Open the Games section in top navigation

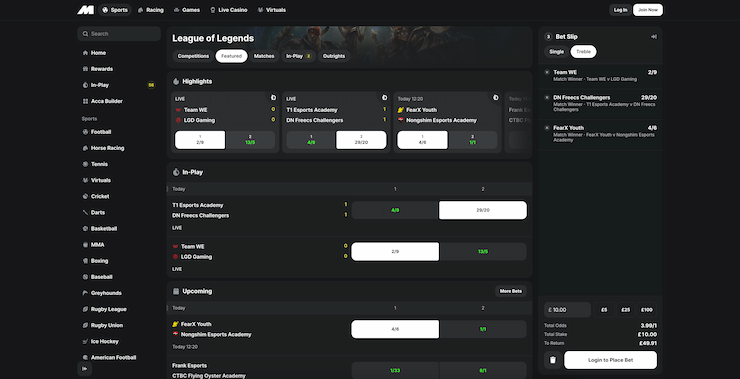point(187,10)
